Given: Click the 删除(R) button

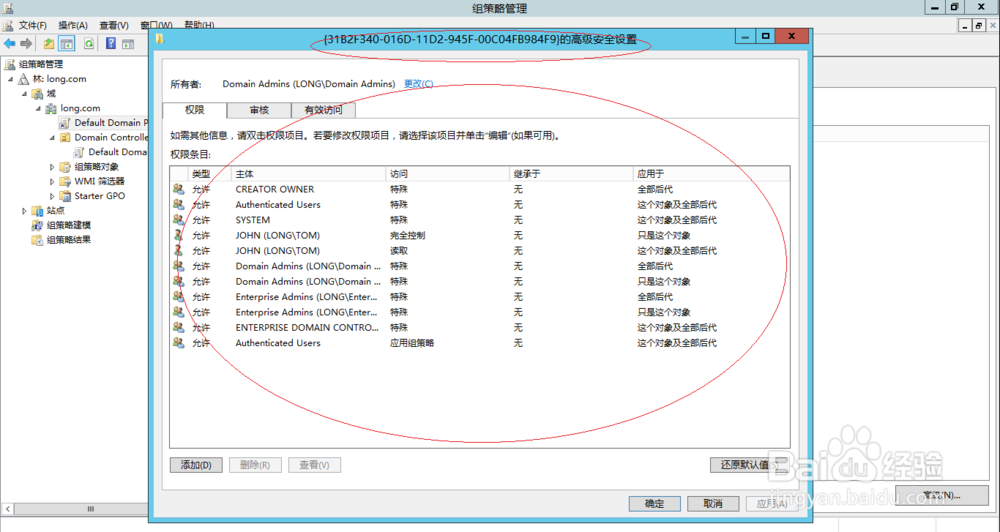Looking at the screenshot, I should tap(254, 465).
